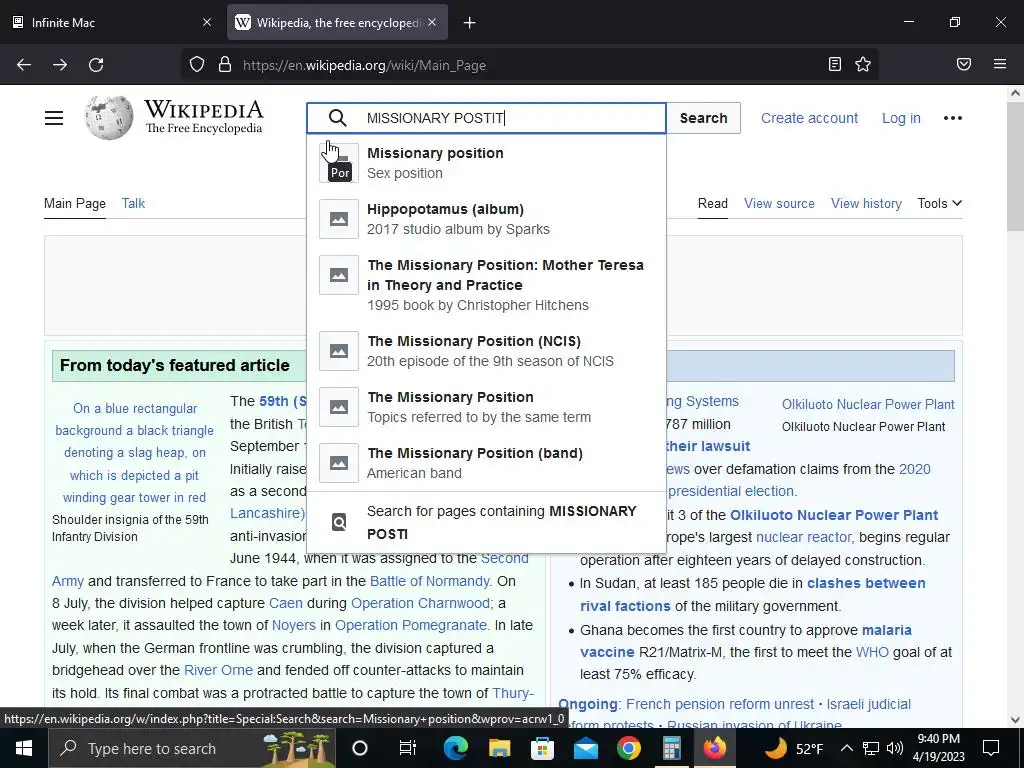Show hidden system tray icons
This screenshot has height=768, width=1024.
click(846, 748)
